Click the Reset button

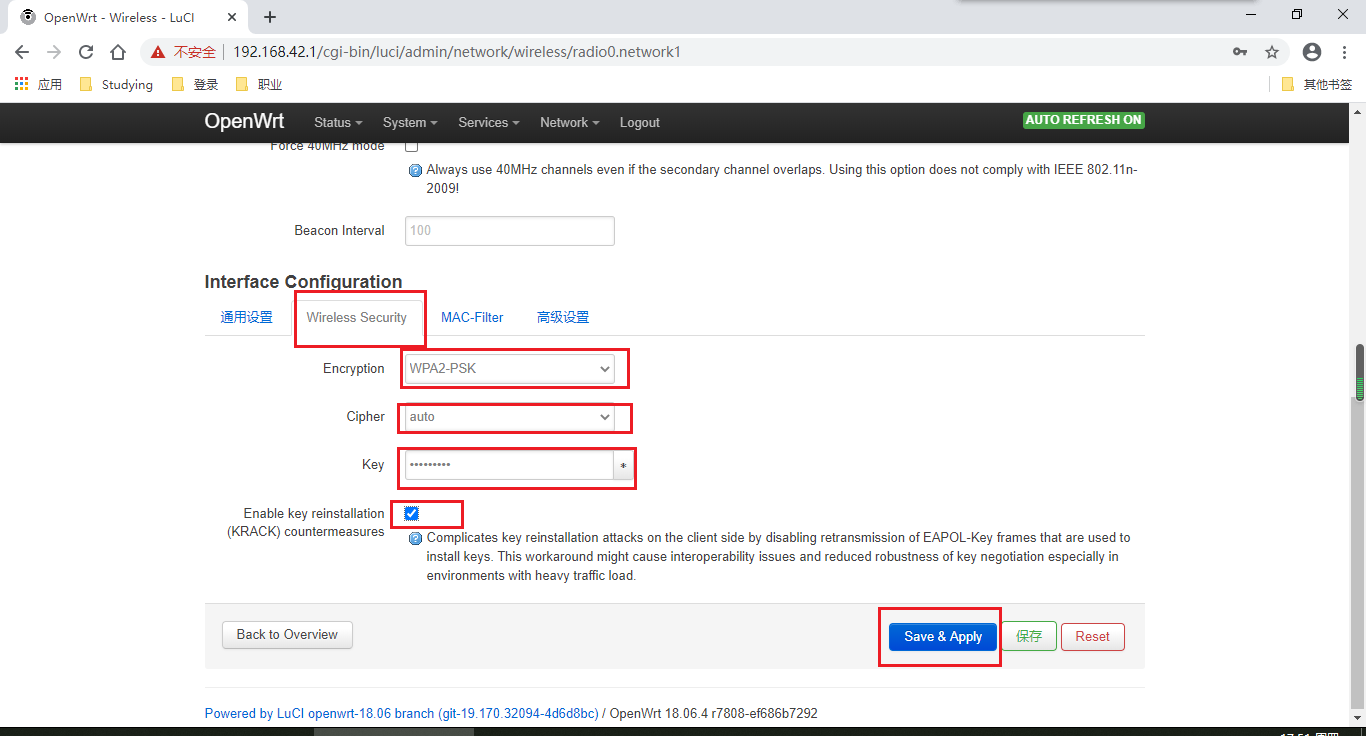point(1093,637)
